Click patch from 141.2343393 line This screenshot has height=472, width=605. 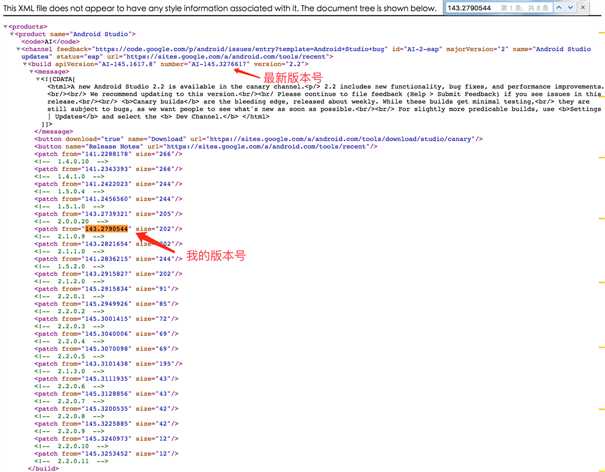[x=108, y=169]
